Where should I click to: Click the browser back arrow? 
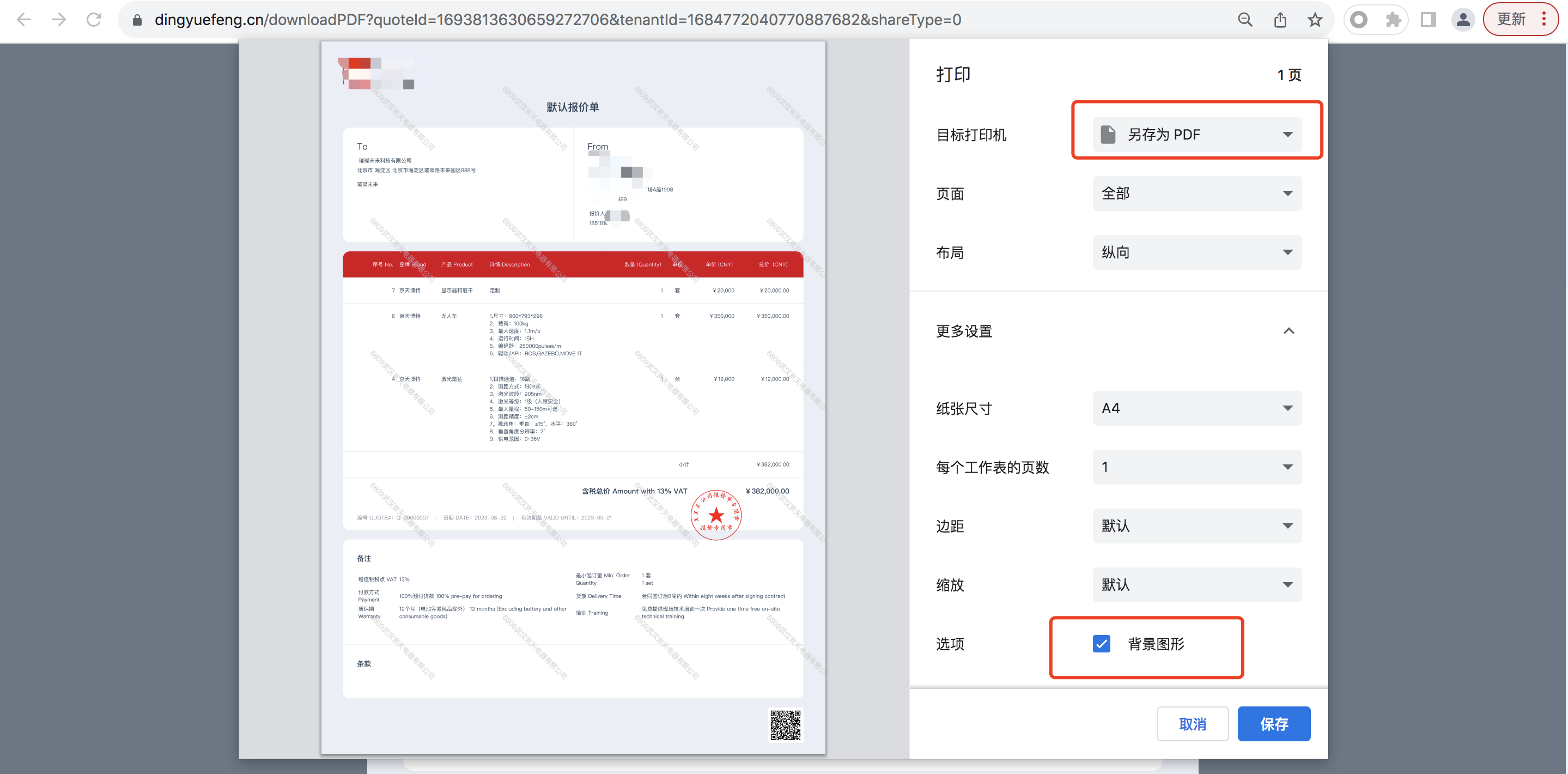(24, 20)
